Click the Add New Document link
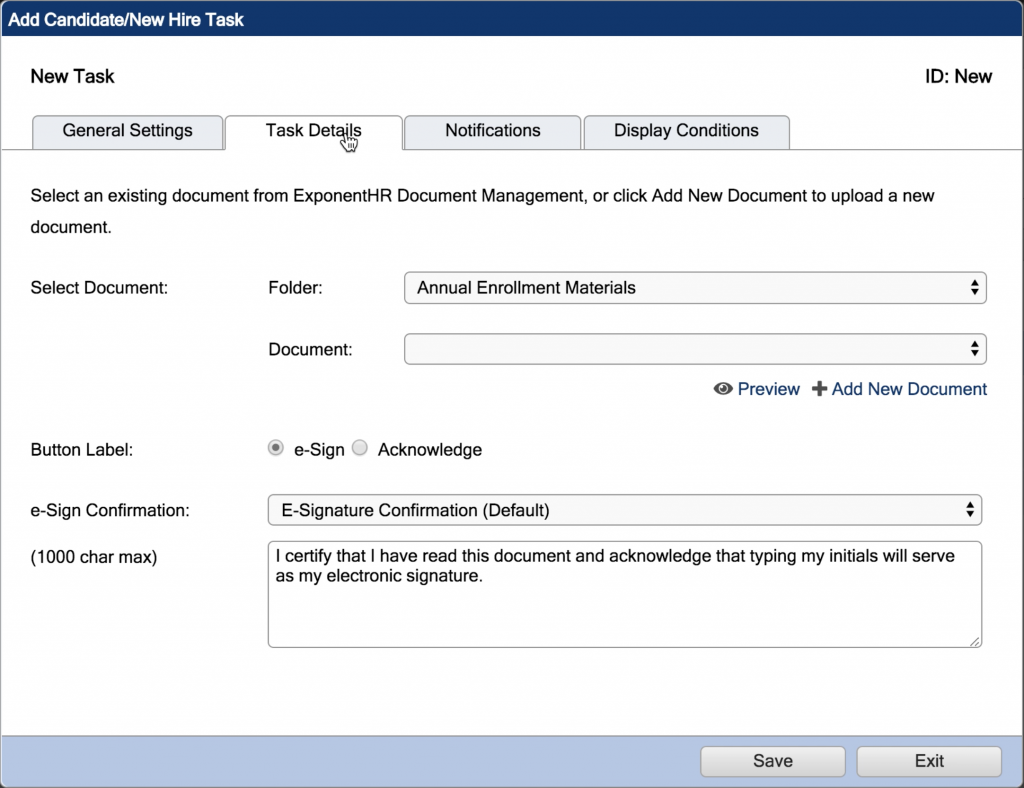Screen dimensions: 1024x788 pyautogui.click(x=909, y=389)
